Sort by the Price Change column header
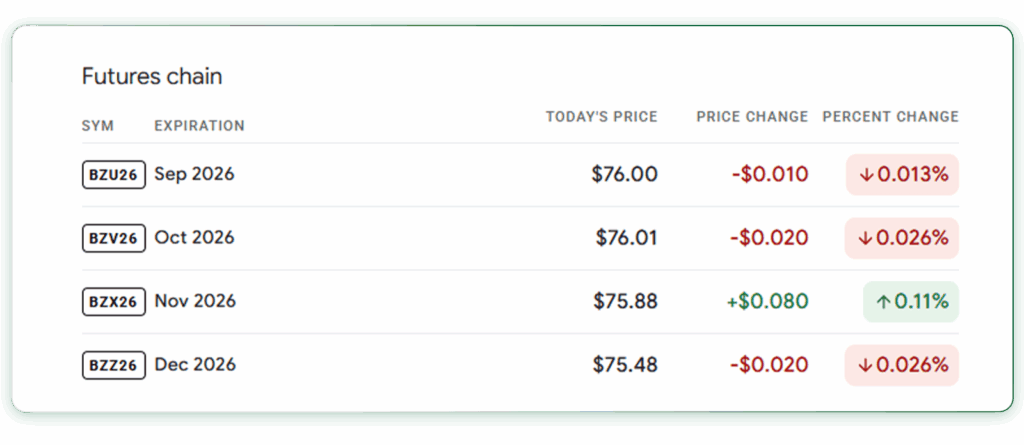This screenshot has width=1024, height=445. point(752,117)
